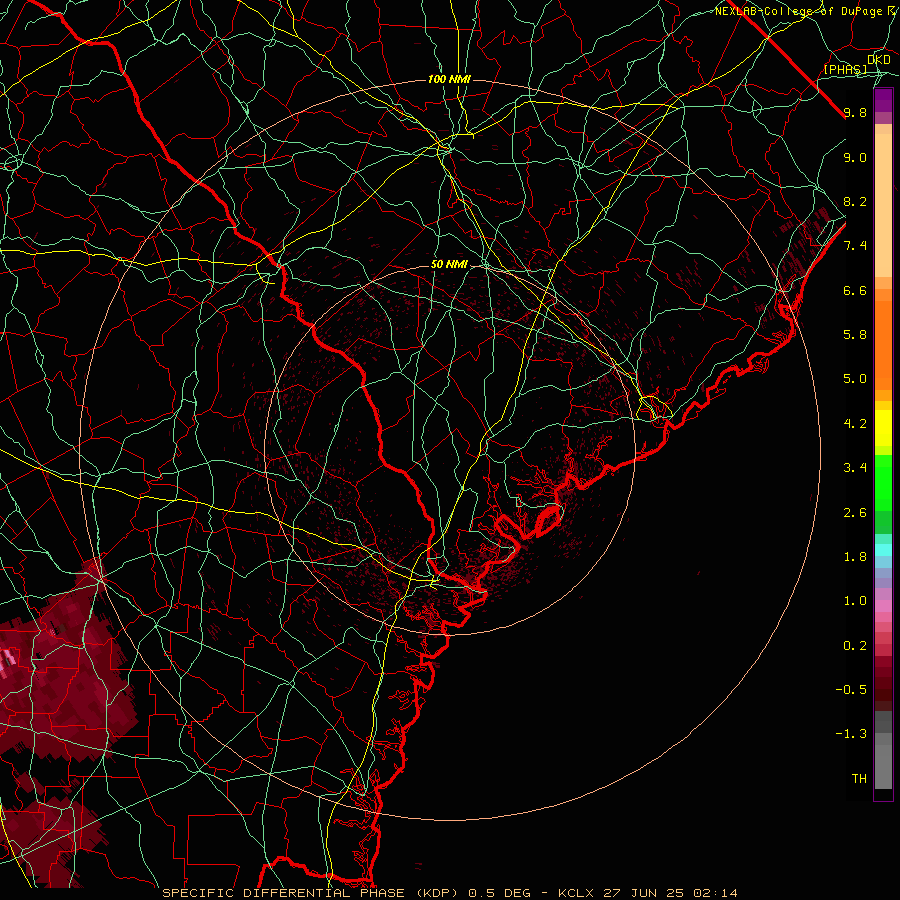Click the KCLX station identifier in the footer
Image resolution: width=900 pixels, height=900 pixels.
click(x=578, y=893)
